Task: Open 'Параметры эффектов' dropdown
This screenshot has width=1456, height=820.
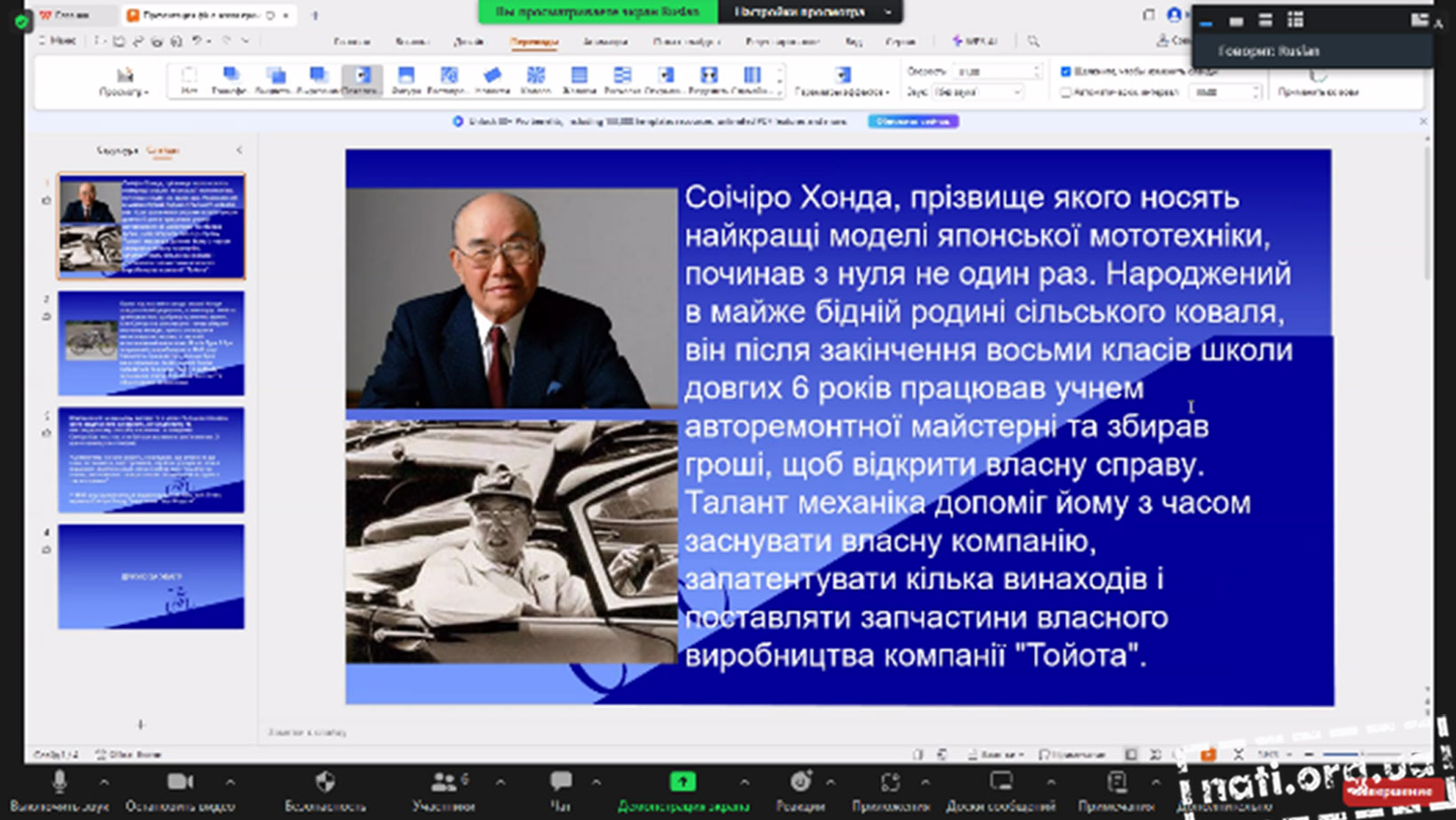Action: (x=843, y=81)
